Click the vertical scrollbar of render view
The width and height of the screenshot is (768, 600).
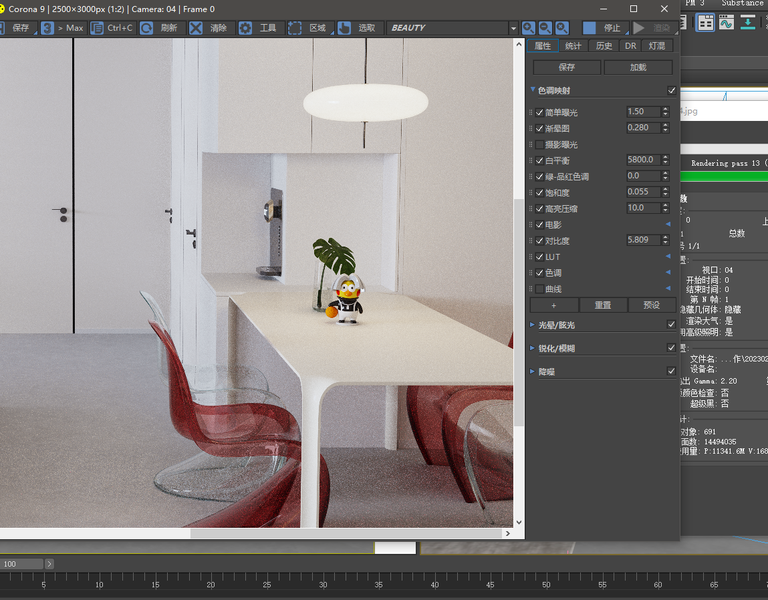[519, 313]
